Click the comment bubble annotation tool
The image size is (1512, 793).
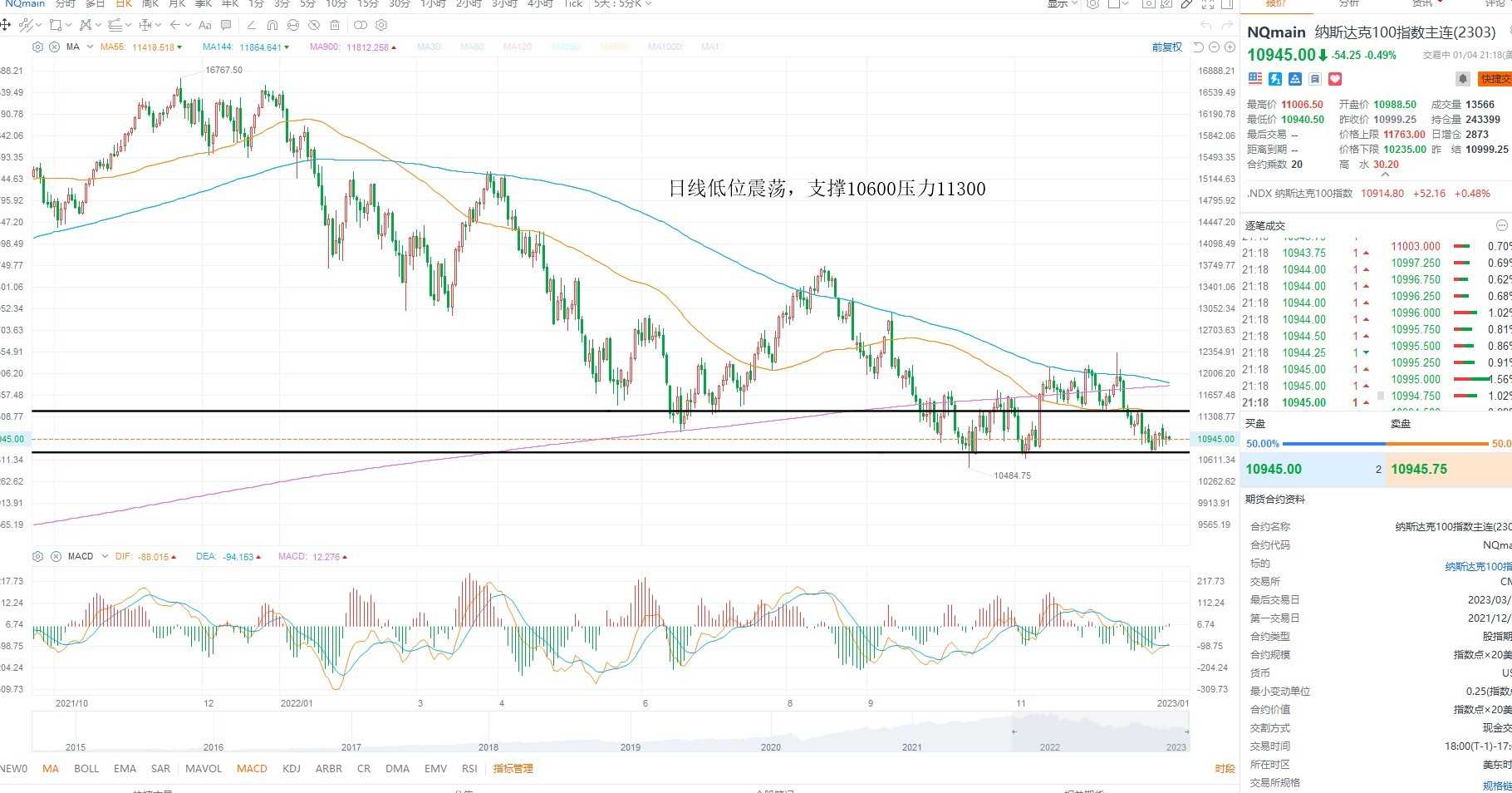pos(226,25)
